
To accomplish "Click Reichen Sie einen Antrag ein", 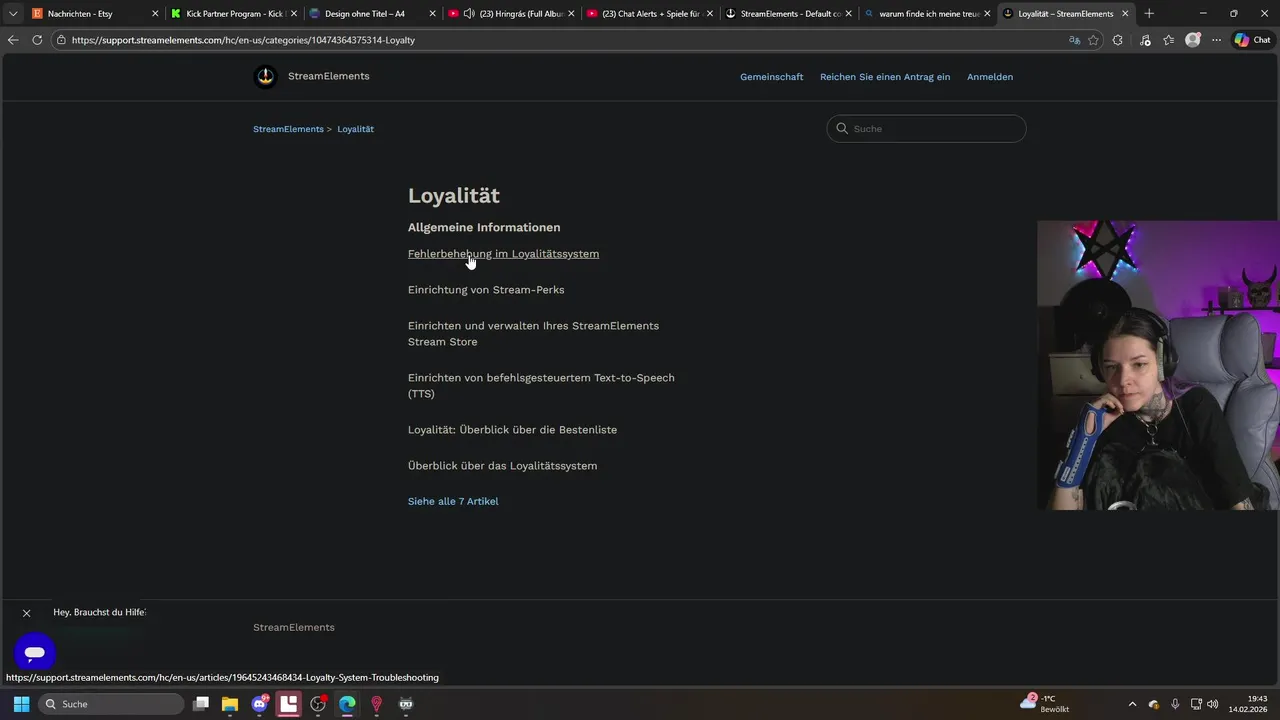I will pyautogui.click(x=885, y=77).
